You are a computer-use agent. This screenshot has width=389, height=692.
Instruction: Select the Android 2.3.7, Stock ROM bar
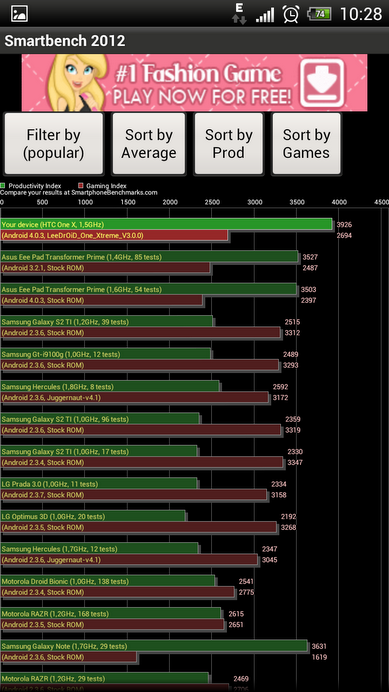(134, 495)
